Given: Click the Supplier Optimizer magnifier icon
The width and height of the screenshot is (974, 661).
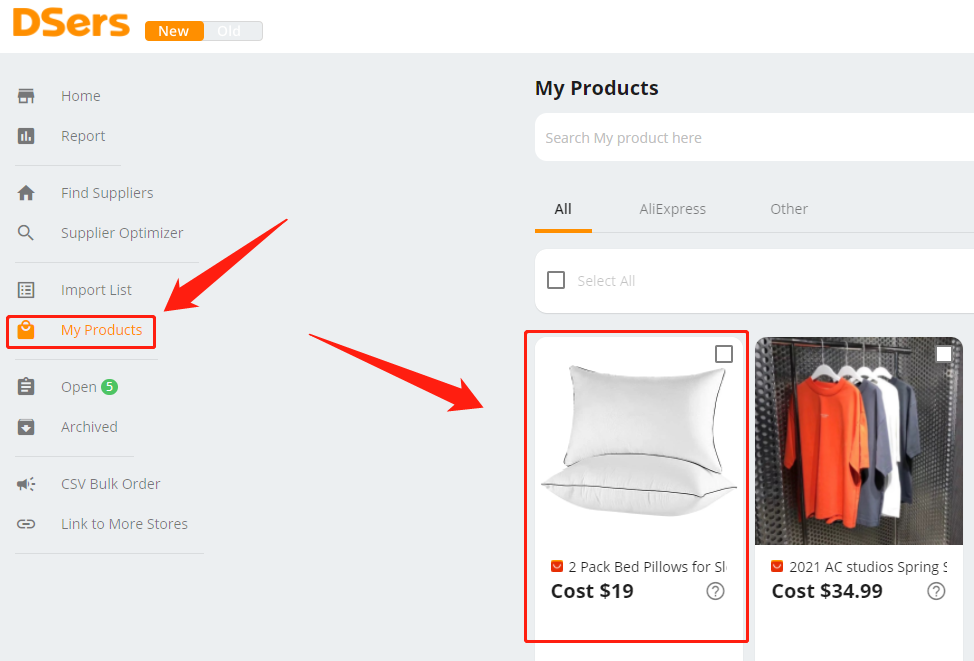Looking at the screenshot, I should pyautogui.click(x=26, y=233).
